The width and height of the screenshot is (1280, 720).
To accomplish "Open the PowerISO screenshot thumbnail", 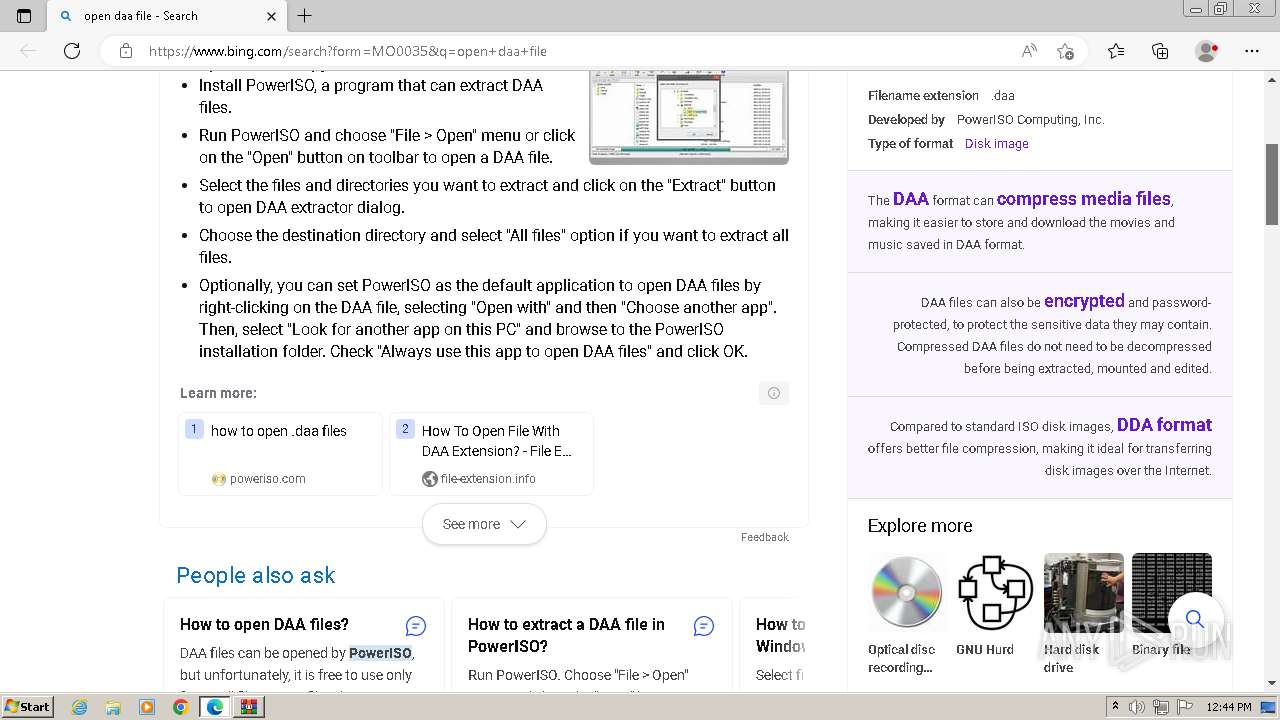I will (689, 115).
